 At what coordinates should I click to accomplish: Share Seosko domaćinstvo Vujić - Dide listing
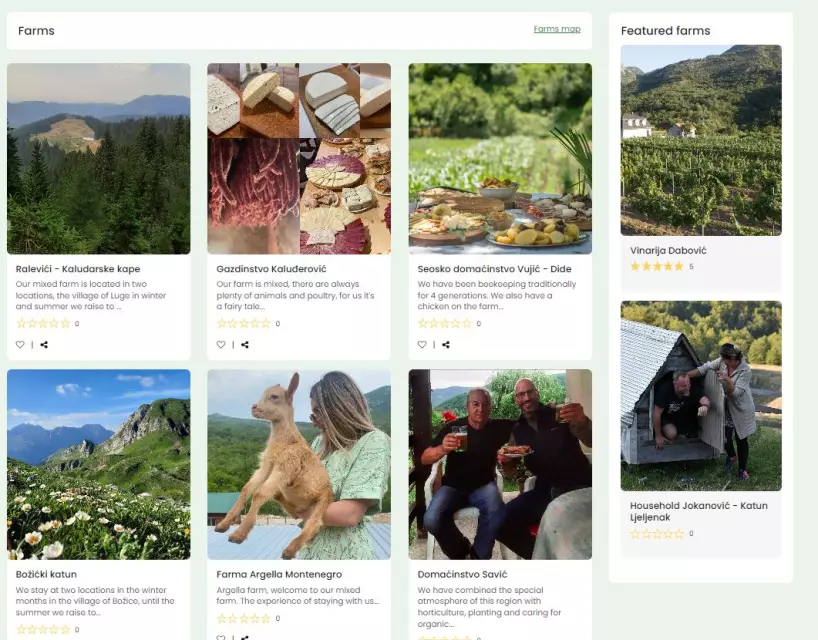[x=446, y=345]
